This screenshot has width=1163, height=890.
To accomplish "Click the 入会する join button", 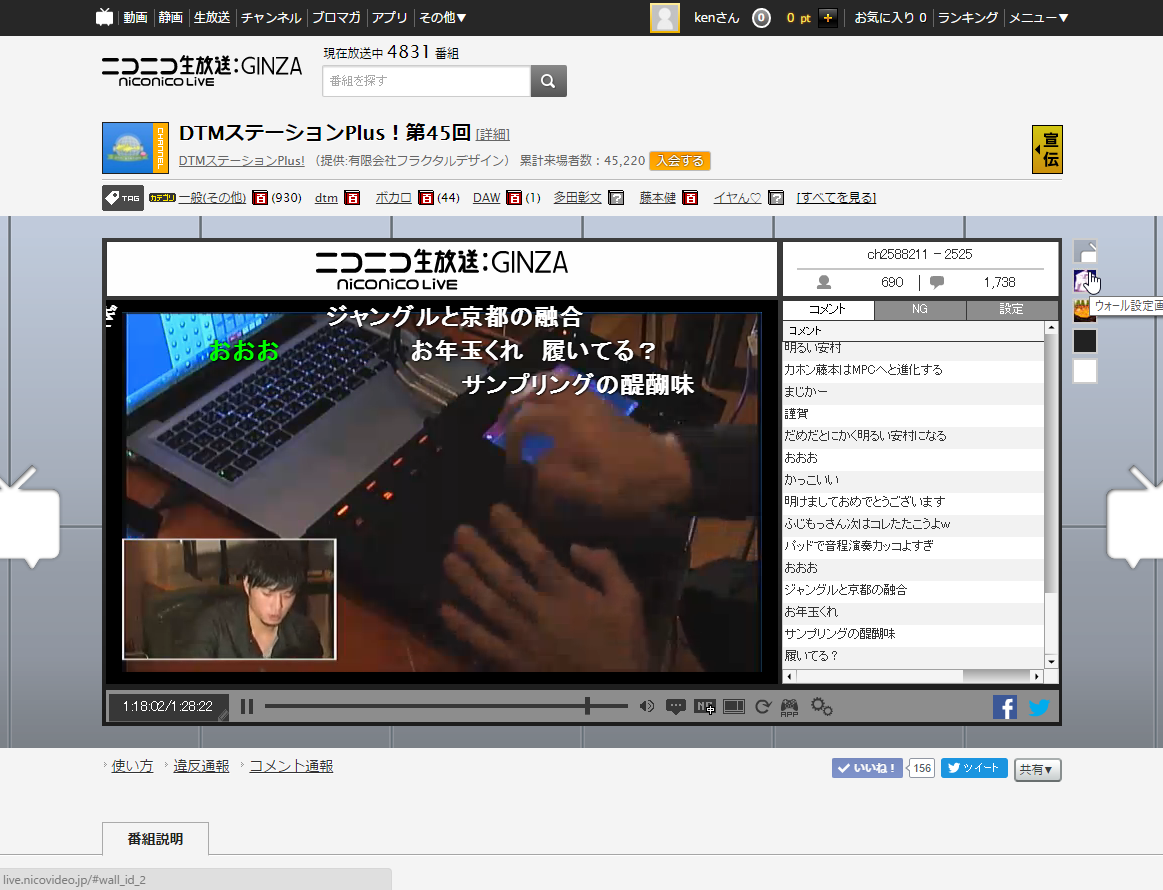I will 679,161.
